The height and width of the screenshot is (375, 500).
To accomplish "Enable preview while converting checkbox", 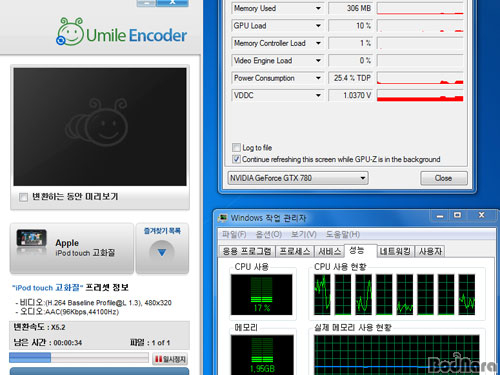I will (23, 197).
